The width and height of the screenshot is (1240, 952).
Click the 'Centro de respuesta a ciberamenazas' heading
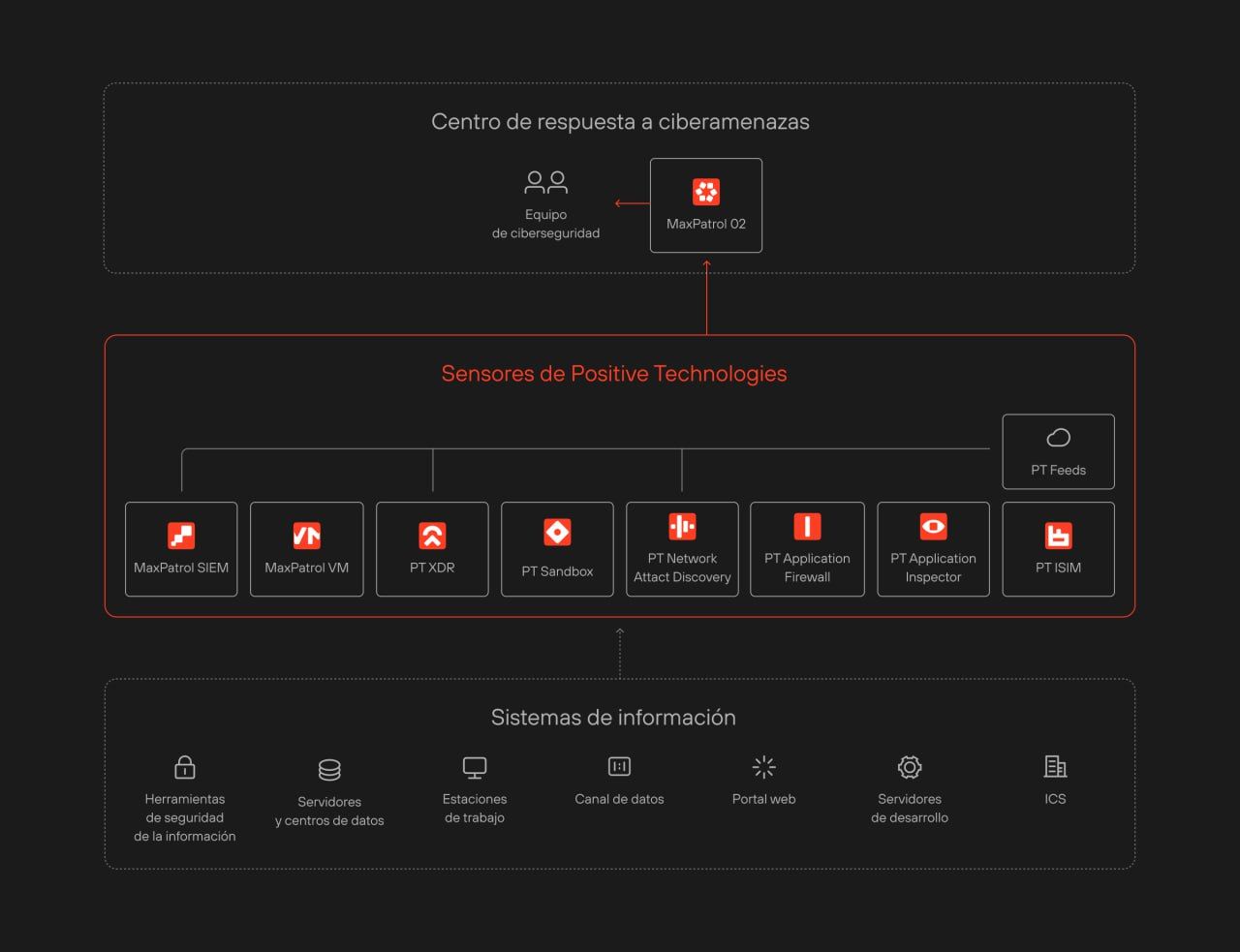point(620,122)
